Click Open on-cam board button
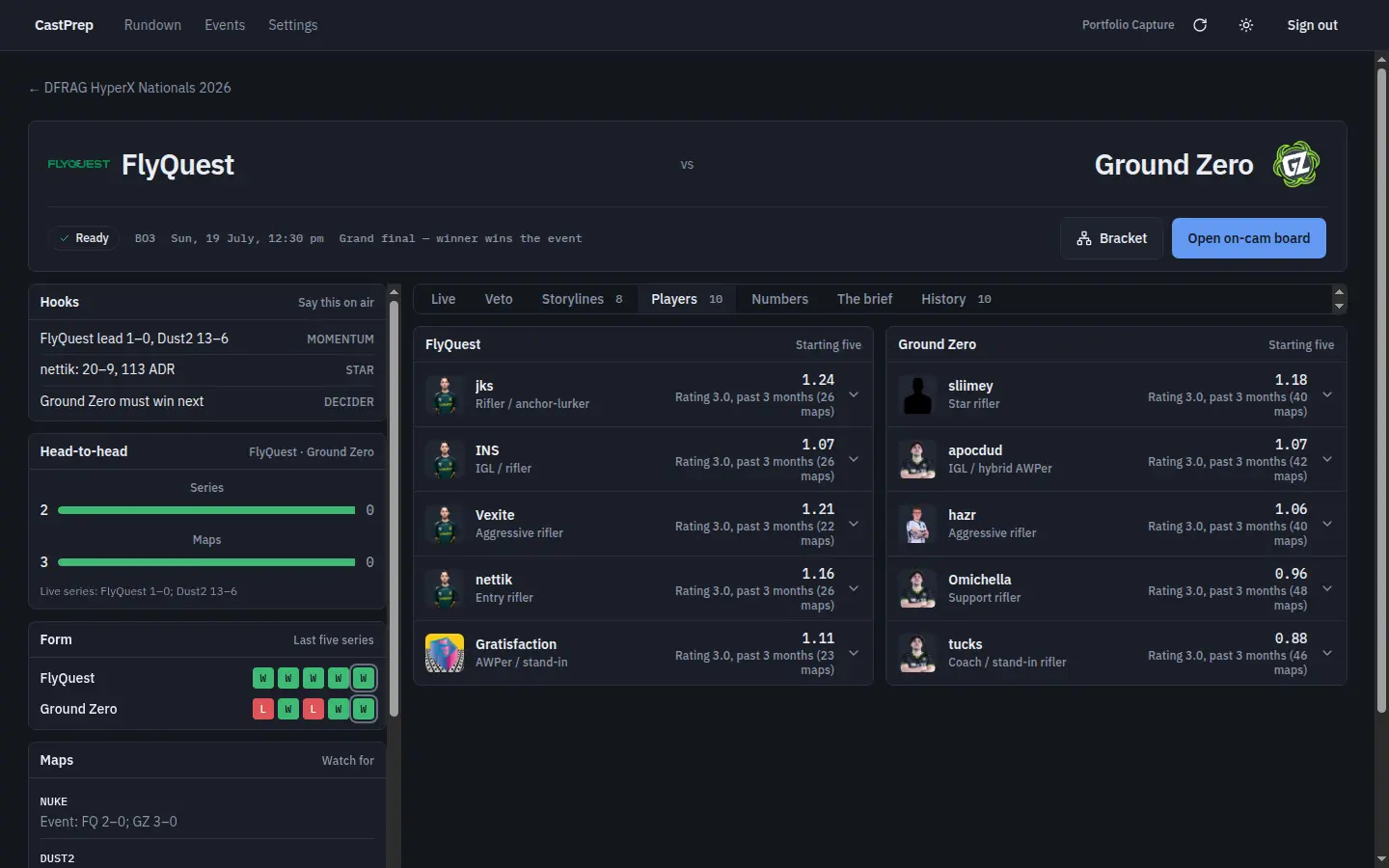Viewport: 1389px width, 868px height. [1248, 238]
